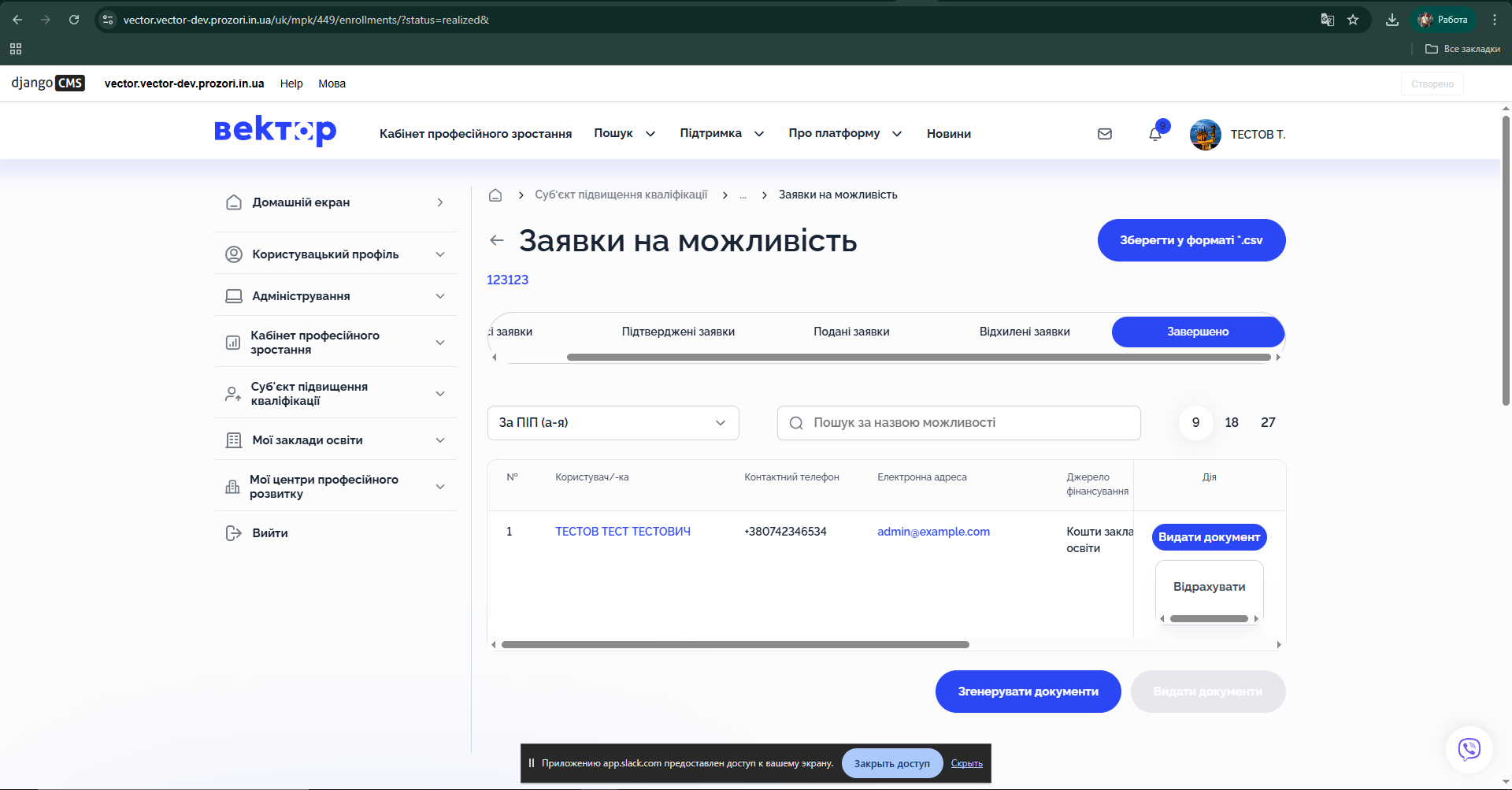Expand the Адміністрування sidebar section
1512x790 pixels.
439,296
